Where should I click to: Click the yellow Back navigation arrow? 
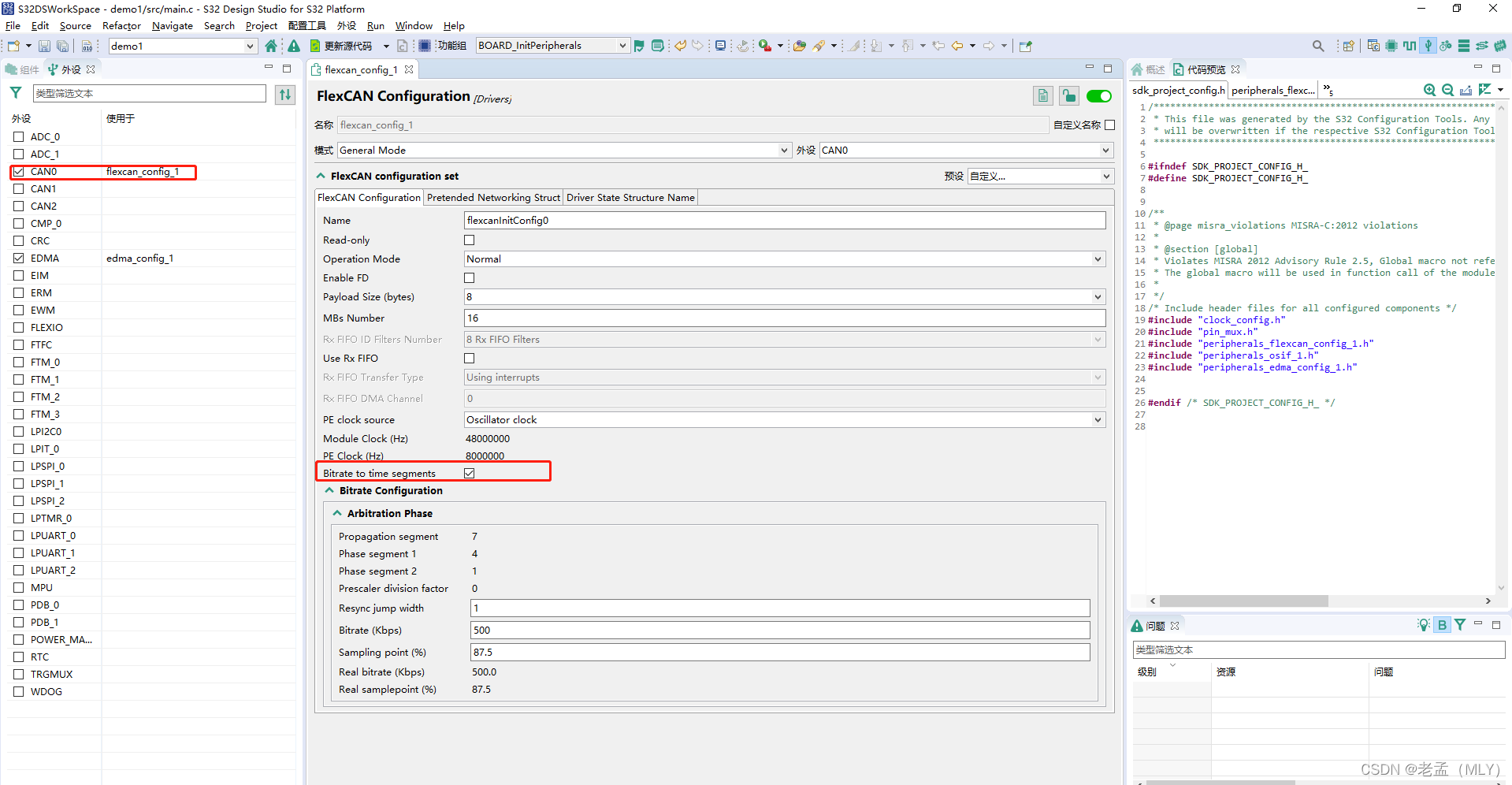[x=957, y=46]
